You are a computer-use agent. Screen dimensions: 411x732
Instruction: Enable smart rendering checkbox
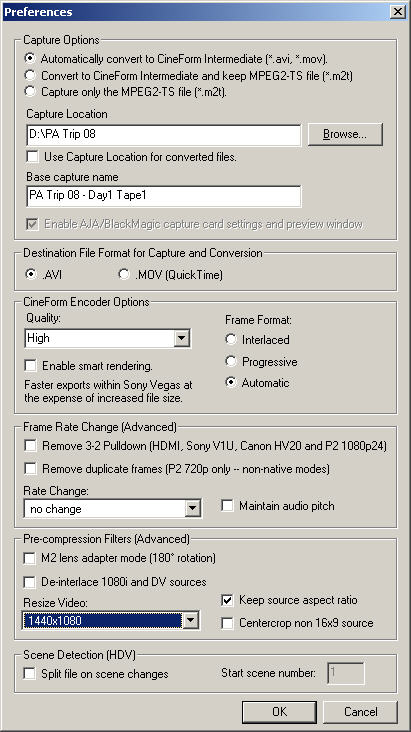[x=31, y=366]
